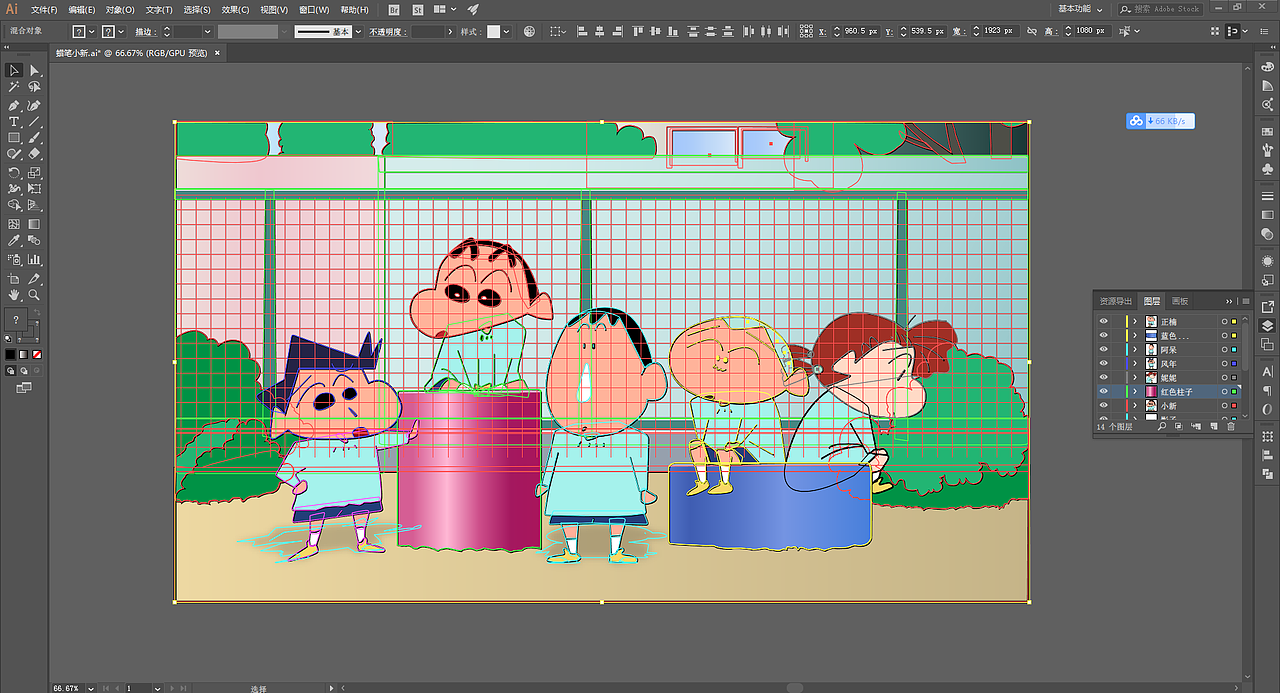Toggle visibility of 正楠 layer
Screen dimensions: 1280x693
pos(1104,322)
